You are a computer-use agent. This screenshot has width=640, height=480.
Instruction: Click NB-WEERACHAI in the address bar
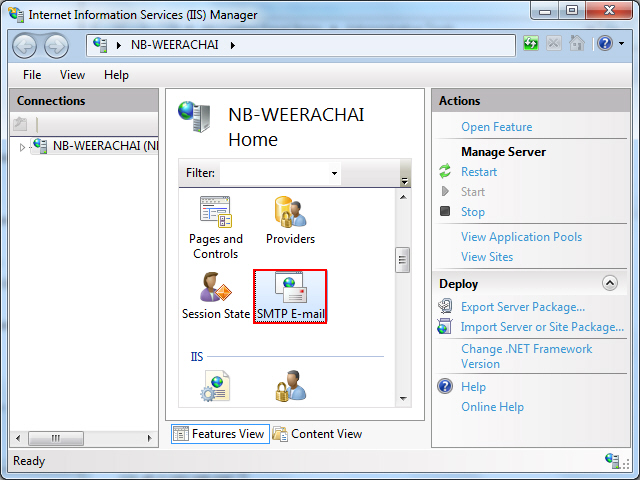coord(175,44)
